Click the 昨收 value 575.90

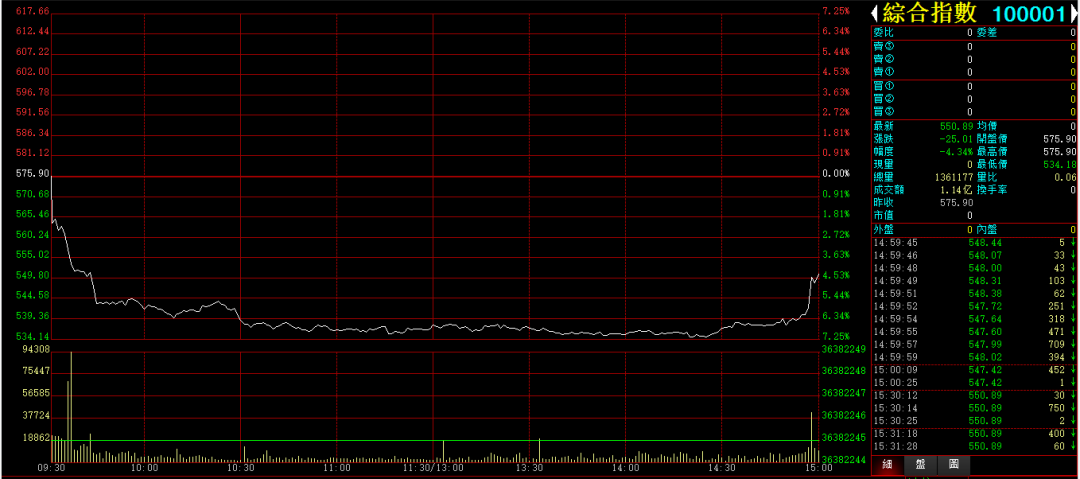(x=957, y=203)
